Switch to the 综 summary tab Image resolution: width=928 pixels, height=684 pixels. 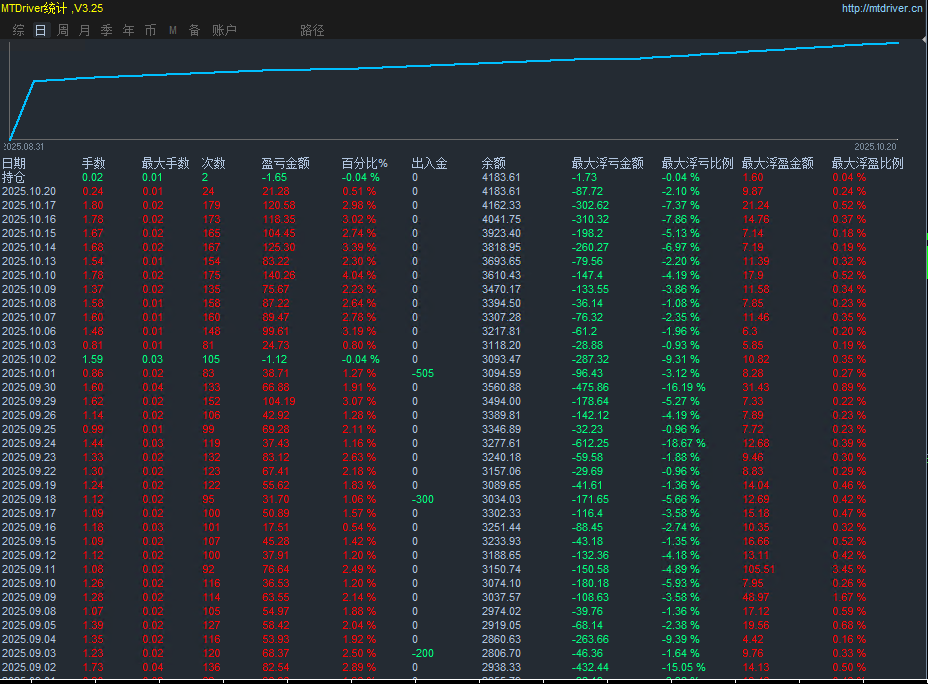coord(18,30)
